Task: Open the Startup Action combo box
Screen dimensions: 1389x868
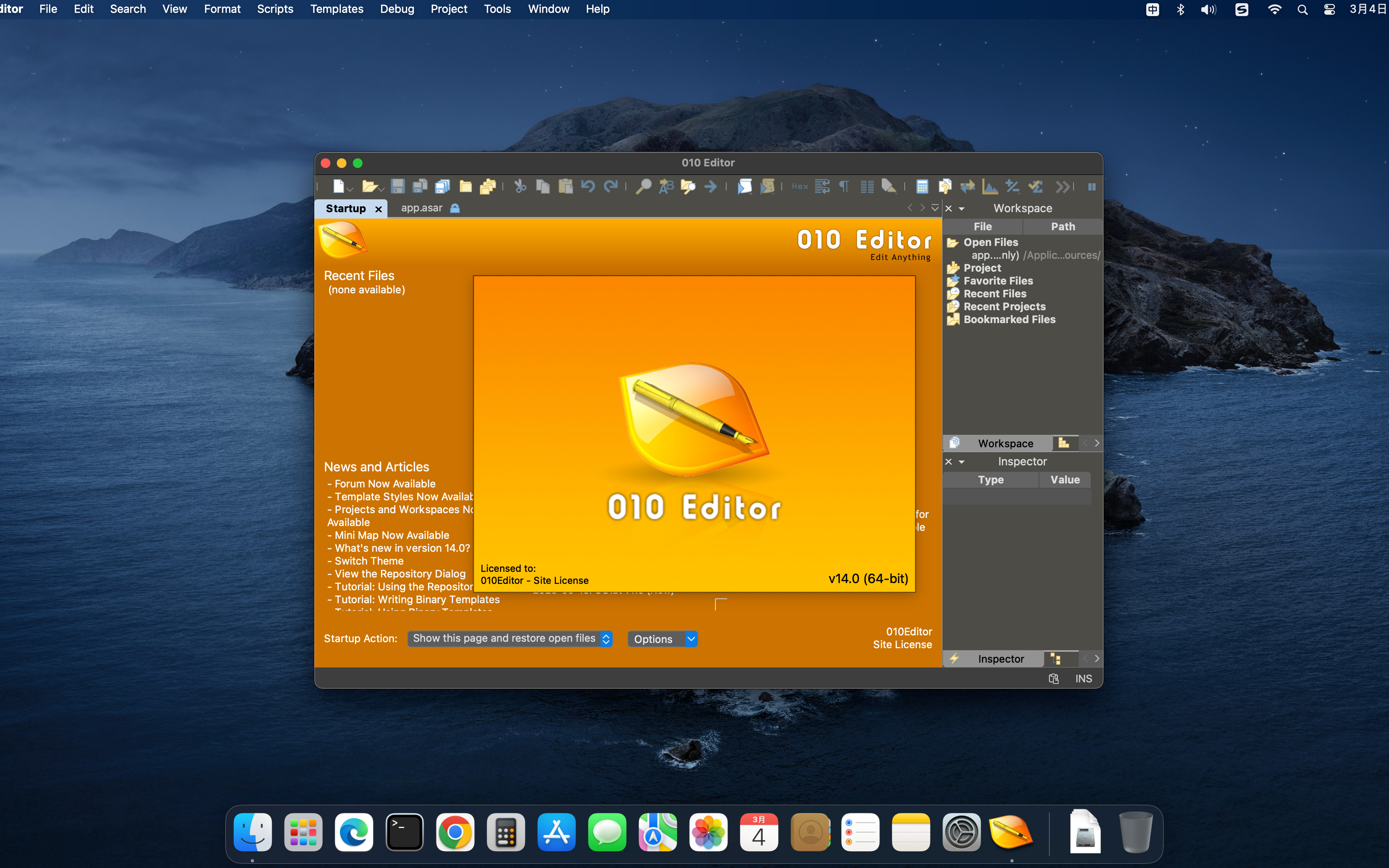Action: (510, 639)
